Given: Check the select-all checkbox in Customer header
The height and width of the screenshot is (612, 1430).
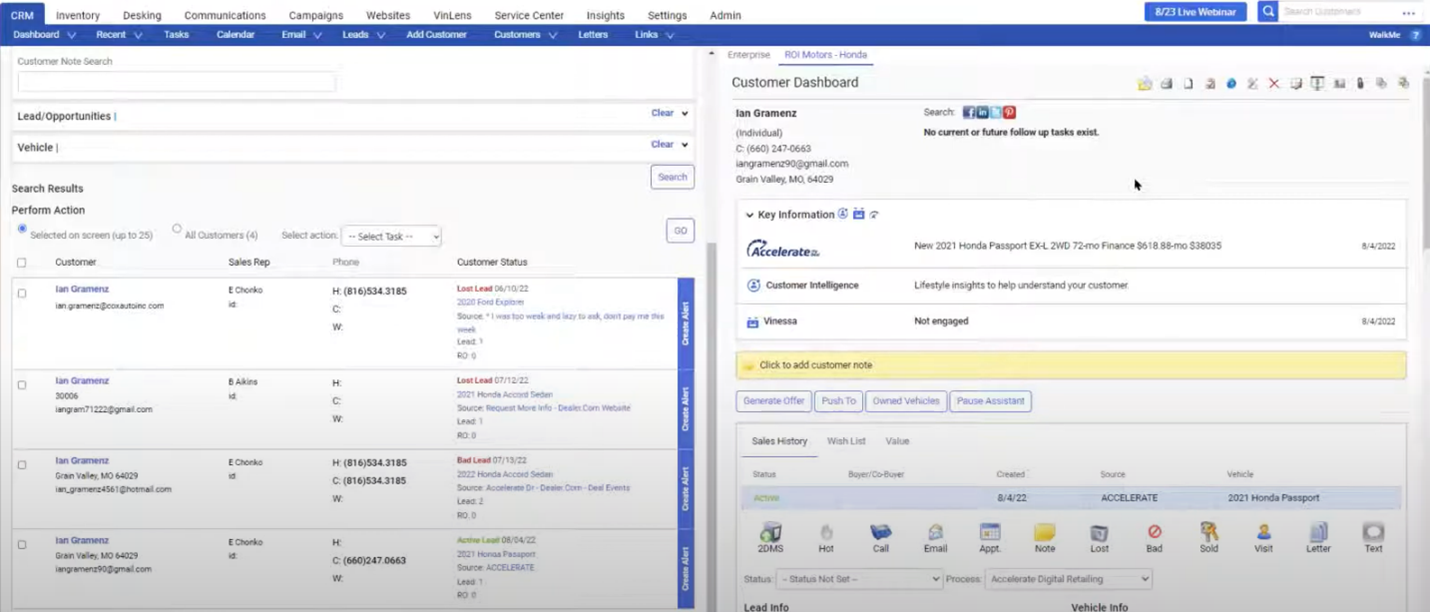Looking at the screenshot, I should pyautogui.click(x=22, y=263).
